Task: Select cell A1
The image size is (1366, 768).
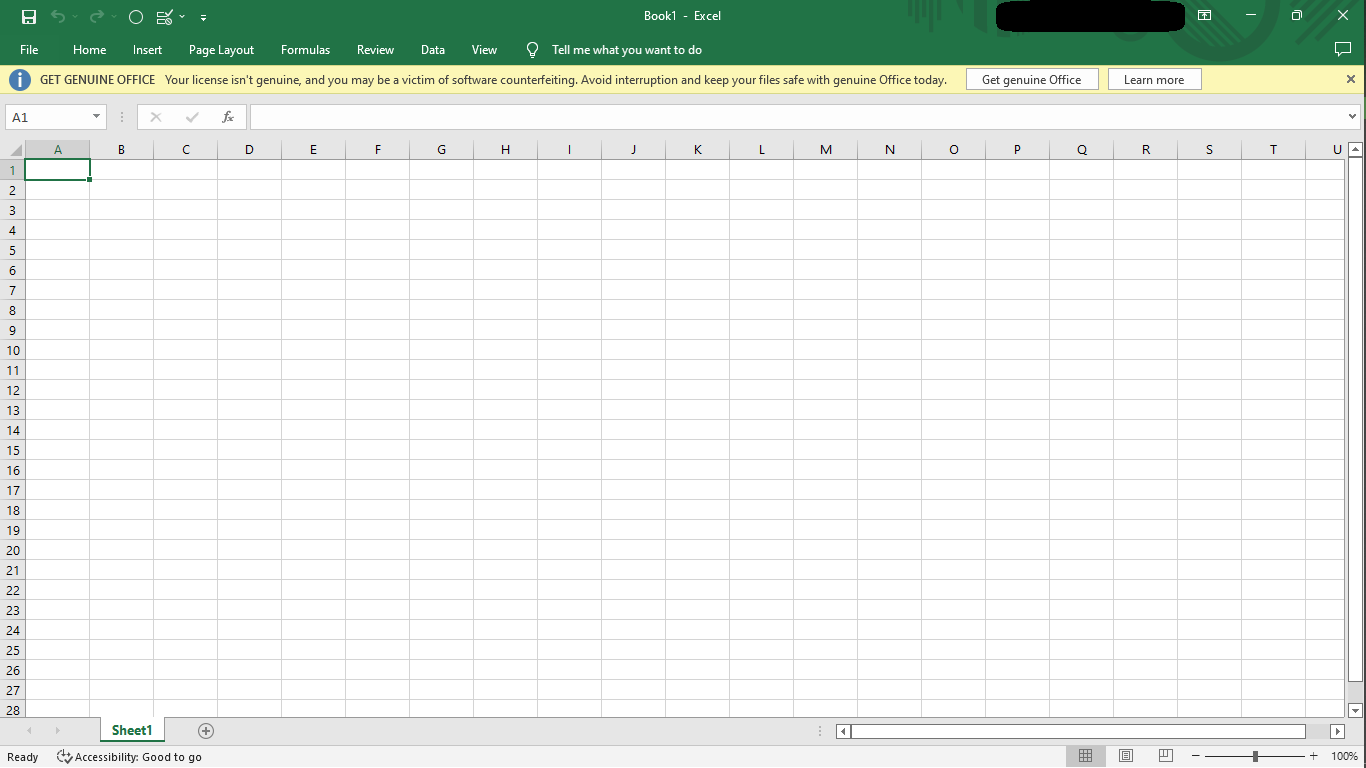Action: tap(57, 170)
